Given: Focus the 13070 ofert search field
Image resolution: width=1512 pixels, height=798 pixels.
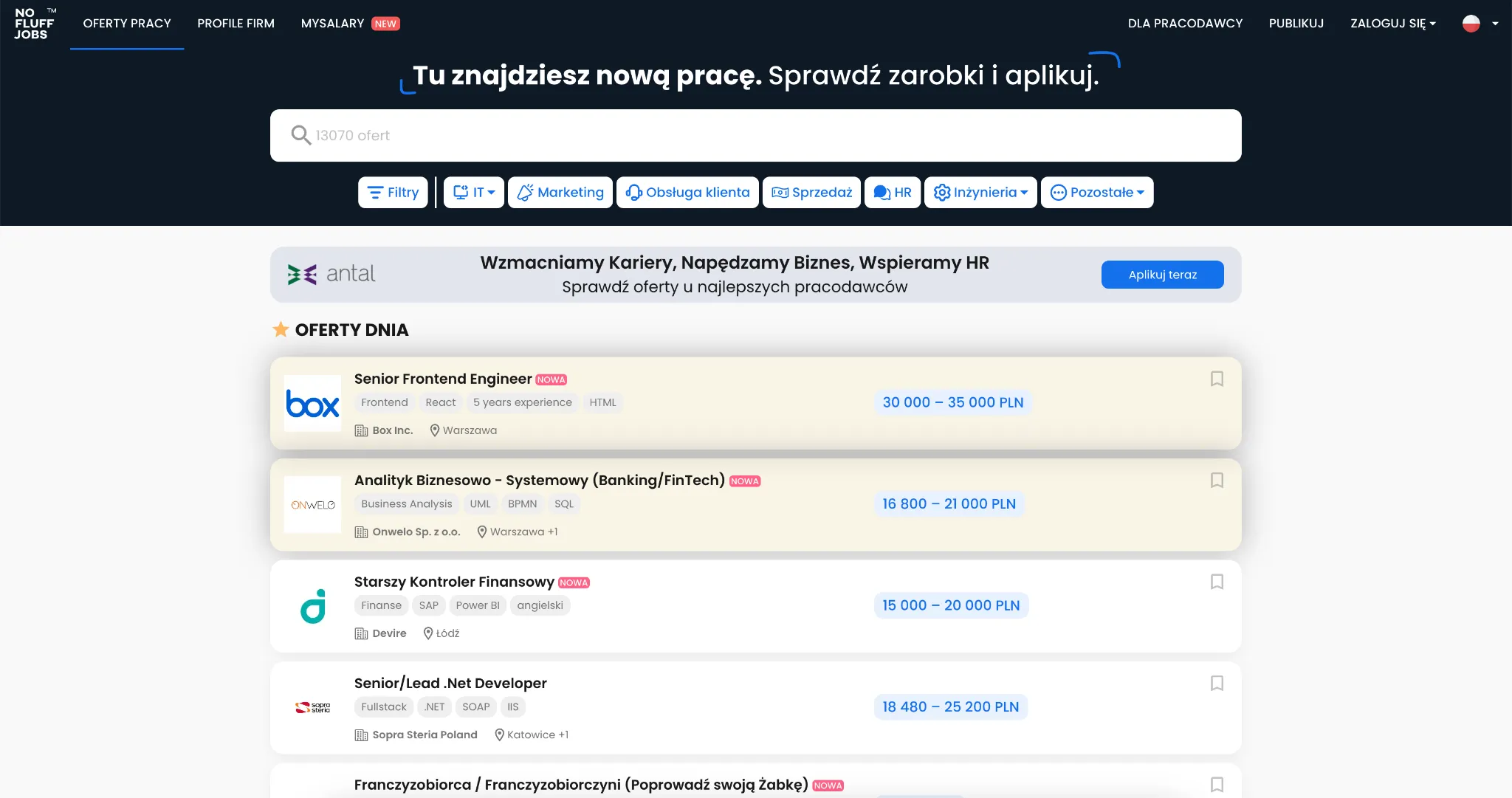Looking at the screenshot, I should (x=755, y=135).
